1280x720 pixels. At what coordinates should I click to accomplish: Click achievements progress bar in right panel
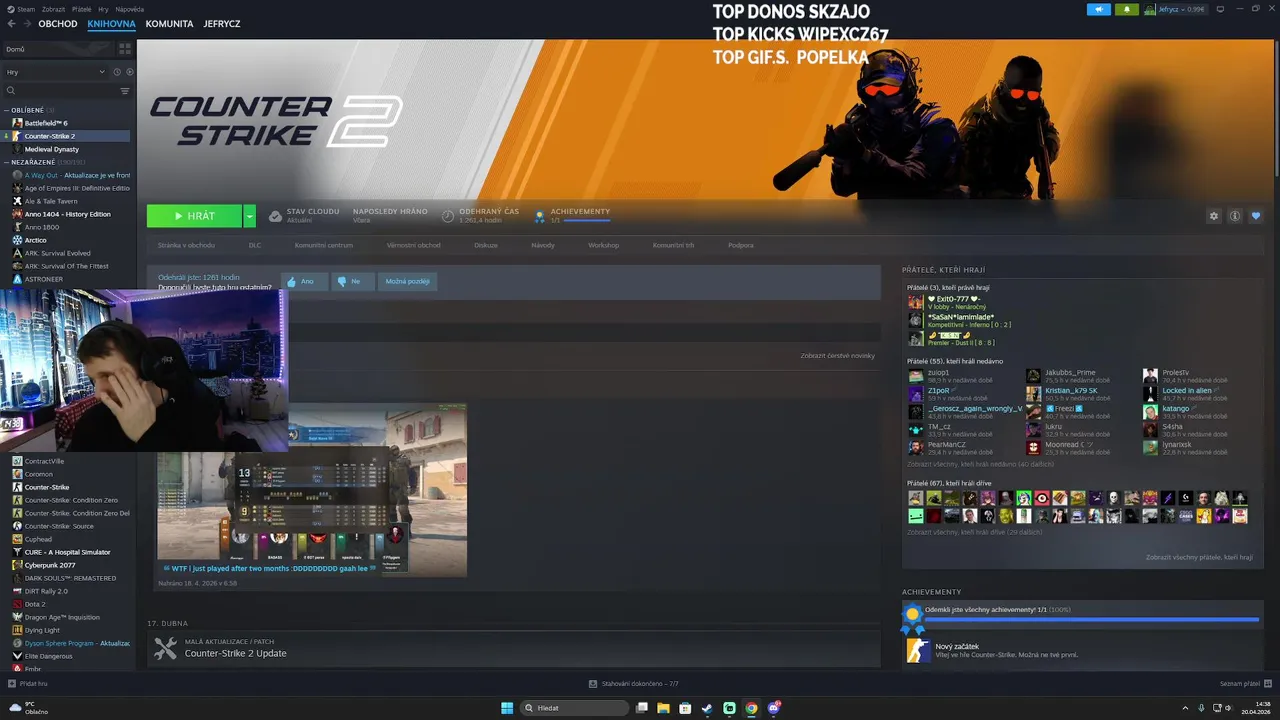click(x=1092, y=620)
